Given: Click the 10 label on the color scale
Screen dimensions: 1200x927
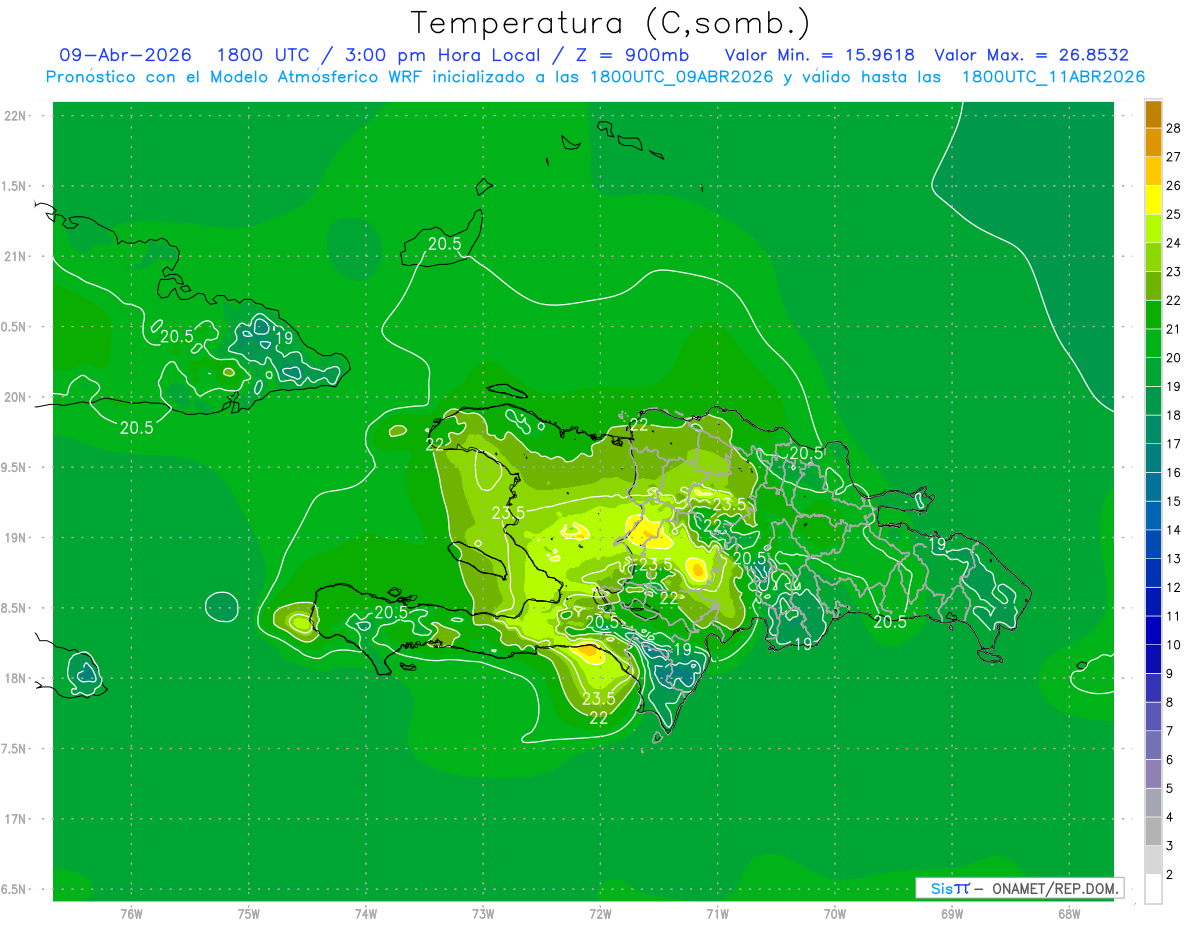Looking at the screenshot, I should [1174, 645].
